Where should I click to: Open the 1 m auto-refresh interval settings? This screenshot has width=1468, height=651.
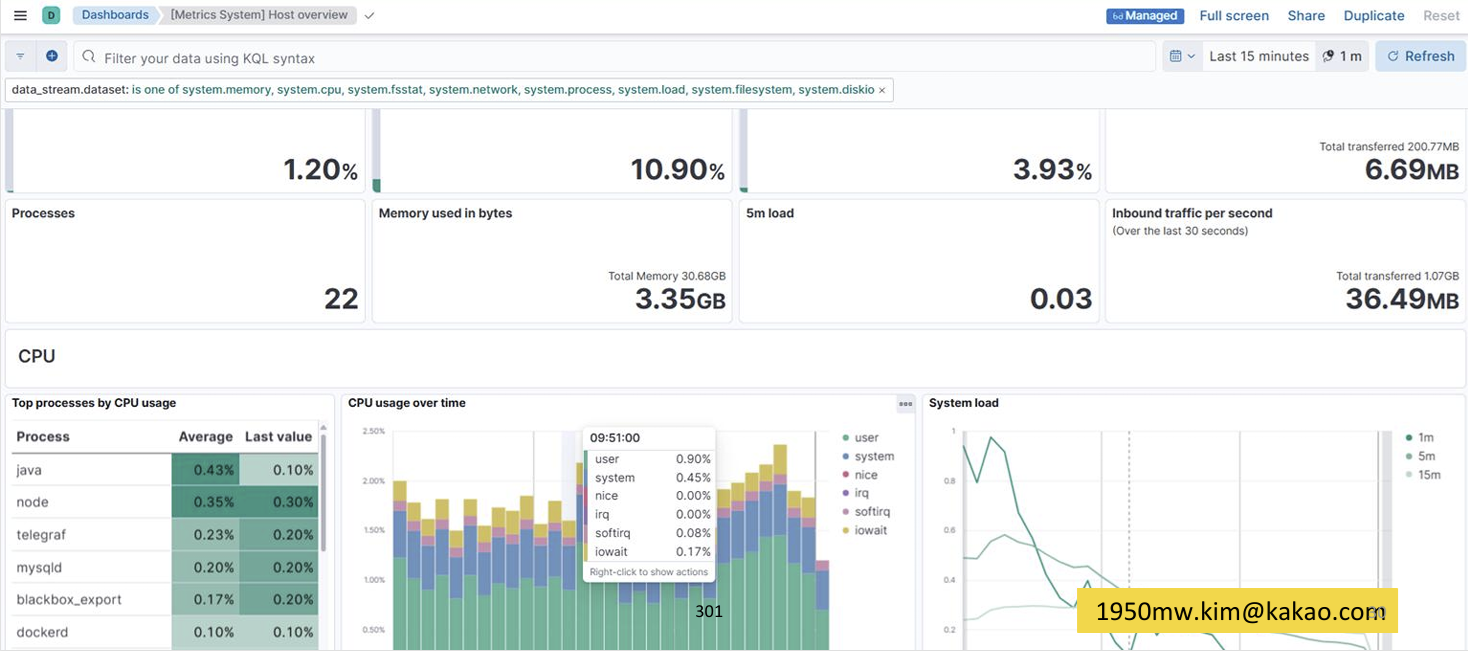[x=1342, y=57]
